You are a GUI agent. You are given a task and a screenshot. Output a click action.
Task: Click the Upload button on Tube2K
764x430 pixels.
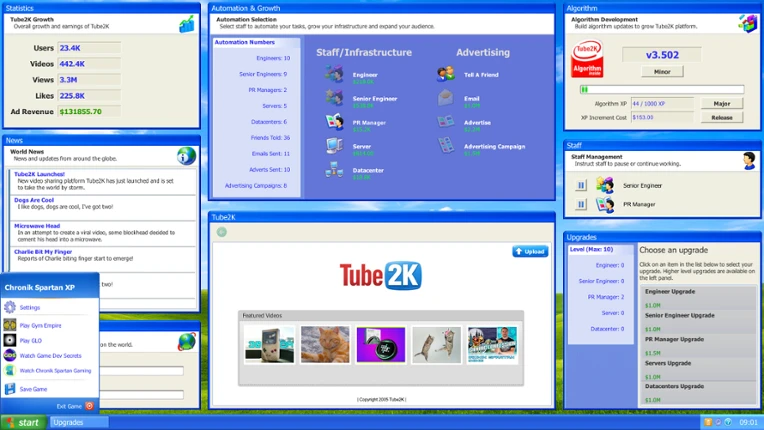pos(530,251)
